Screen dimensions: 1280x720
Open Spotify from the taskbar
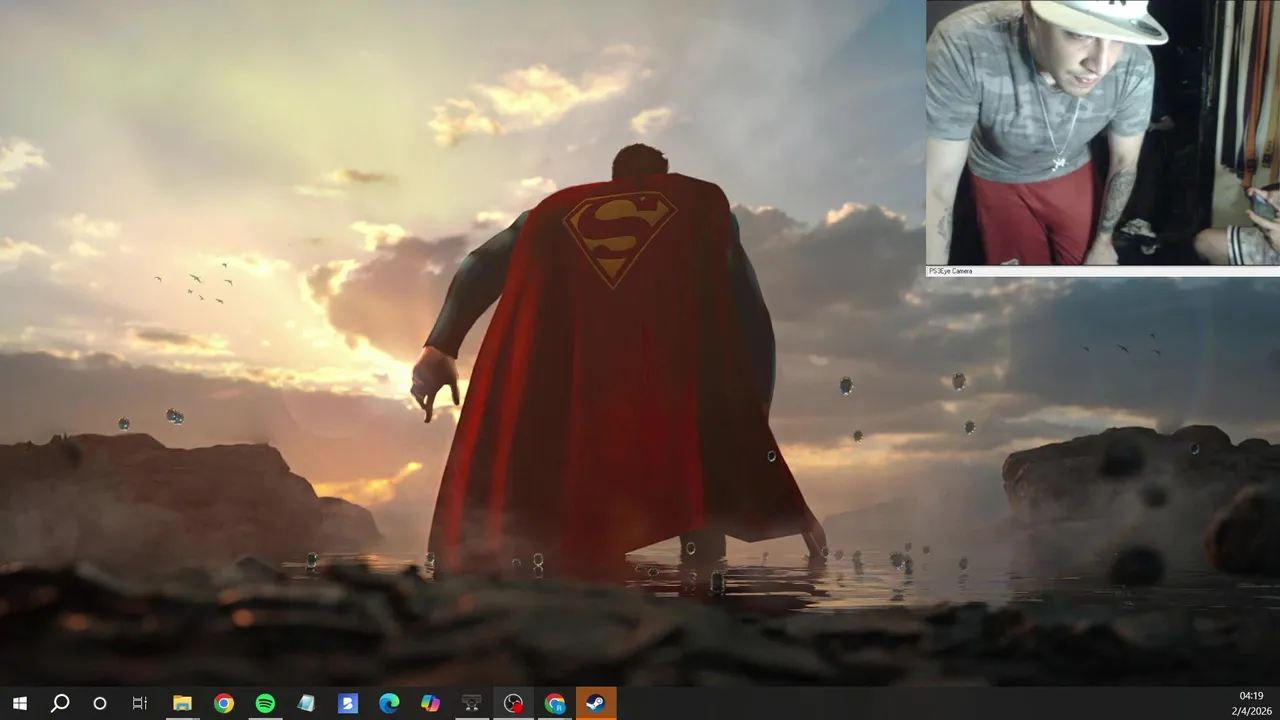pyautogui.click(x=265, y=704)
